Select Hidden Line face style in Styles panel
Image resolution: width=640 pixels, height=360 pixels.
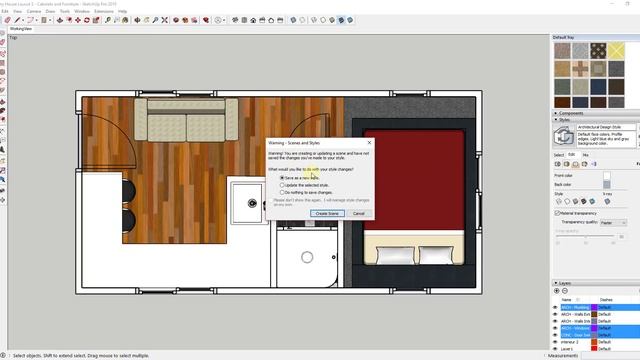(x=567, y=201)
